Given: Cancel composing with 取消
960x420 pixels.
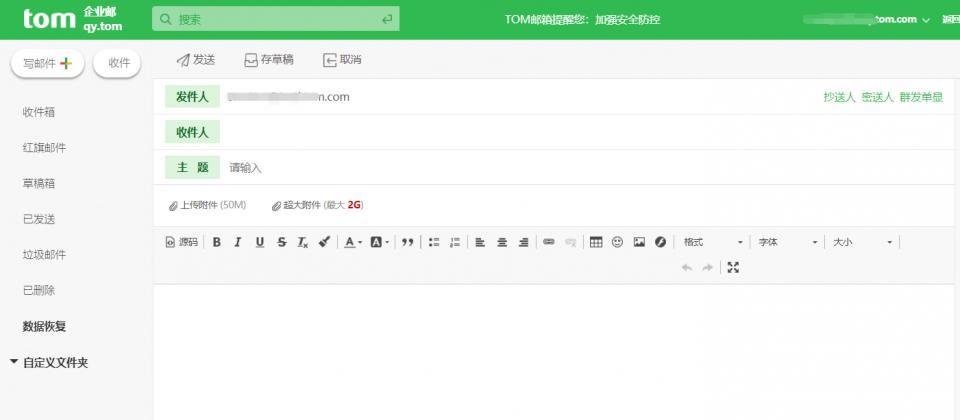Looking at the screenshot, I should tap(342, 59).
